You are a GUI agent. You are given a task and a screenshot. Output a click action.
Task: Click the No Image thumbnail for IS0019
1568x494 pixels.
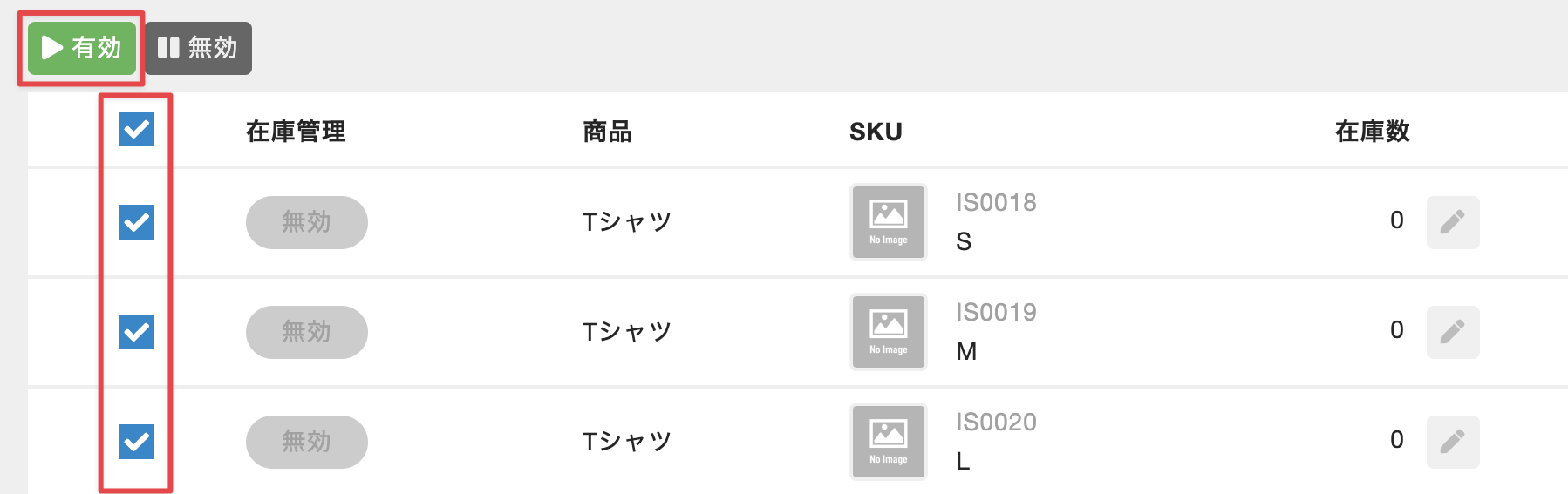click(x=888, y=332)
